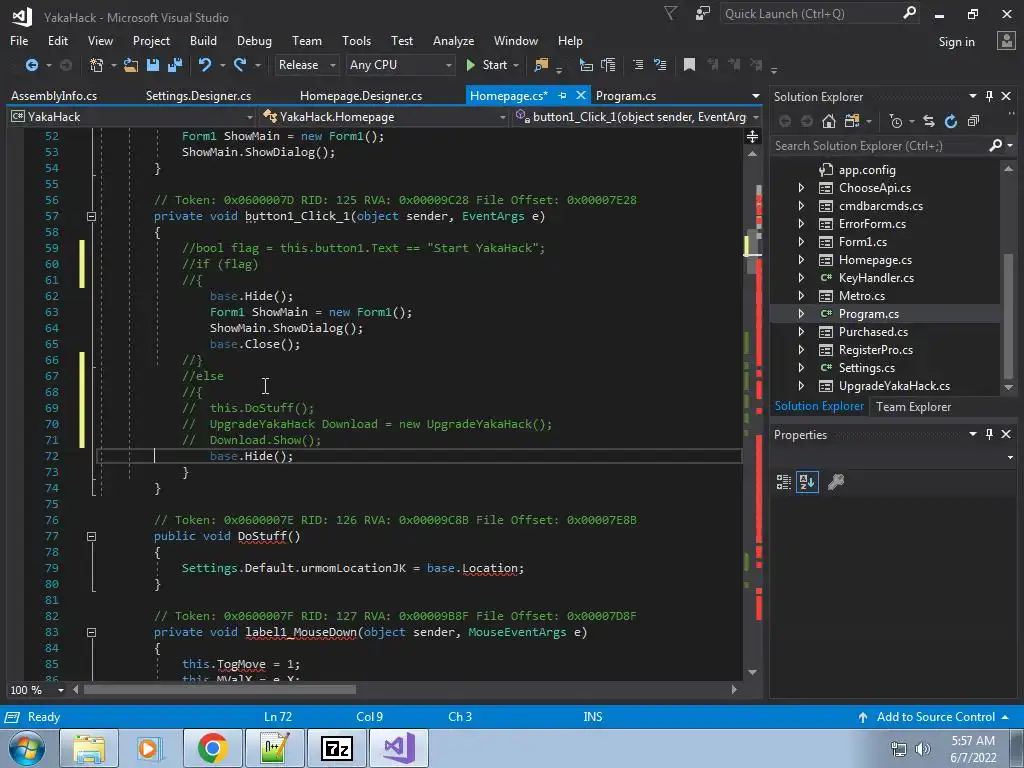Start debugging with the green Start button
The height and width of the screenshot is (768, 1024).
(487, 65)
